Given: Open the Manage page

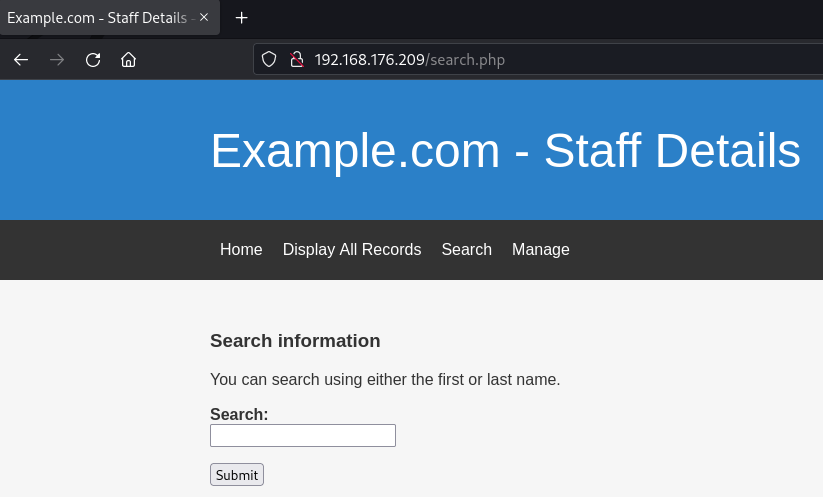Looking at the screenshot, I should pos(540,250).
